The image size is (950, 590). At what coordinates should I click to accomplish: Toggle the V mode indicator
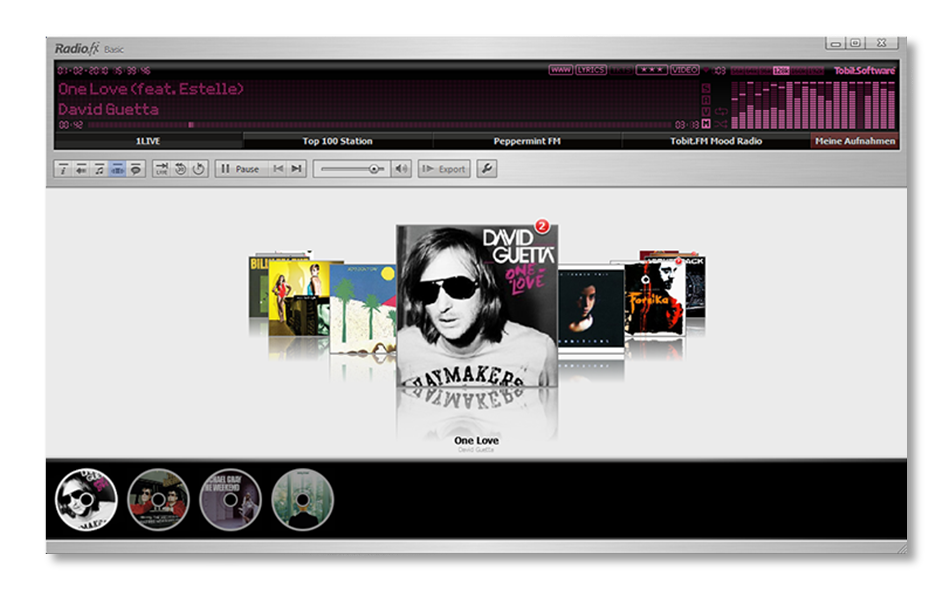(x=706, y=111)
